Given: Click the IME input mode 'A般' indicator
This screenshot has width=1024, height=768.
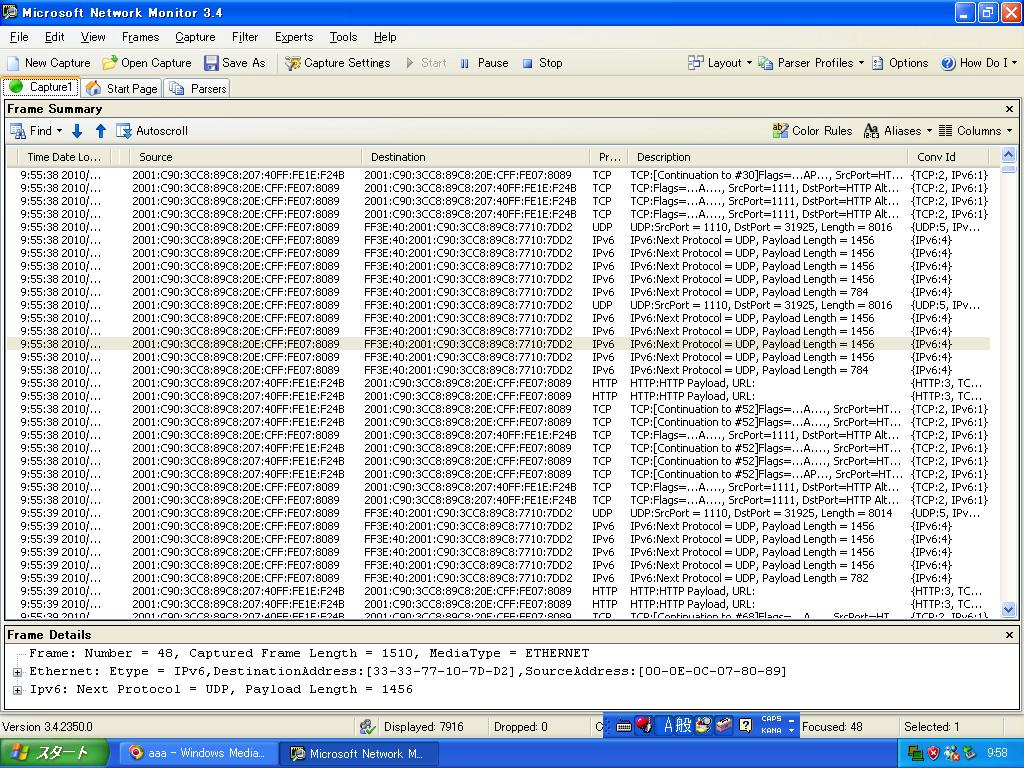Looking at the screenshot, I should 677,725.
